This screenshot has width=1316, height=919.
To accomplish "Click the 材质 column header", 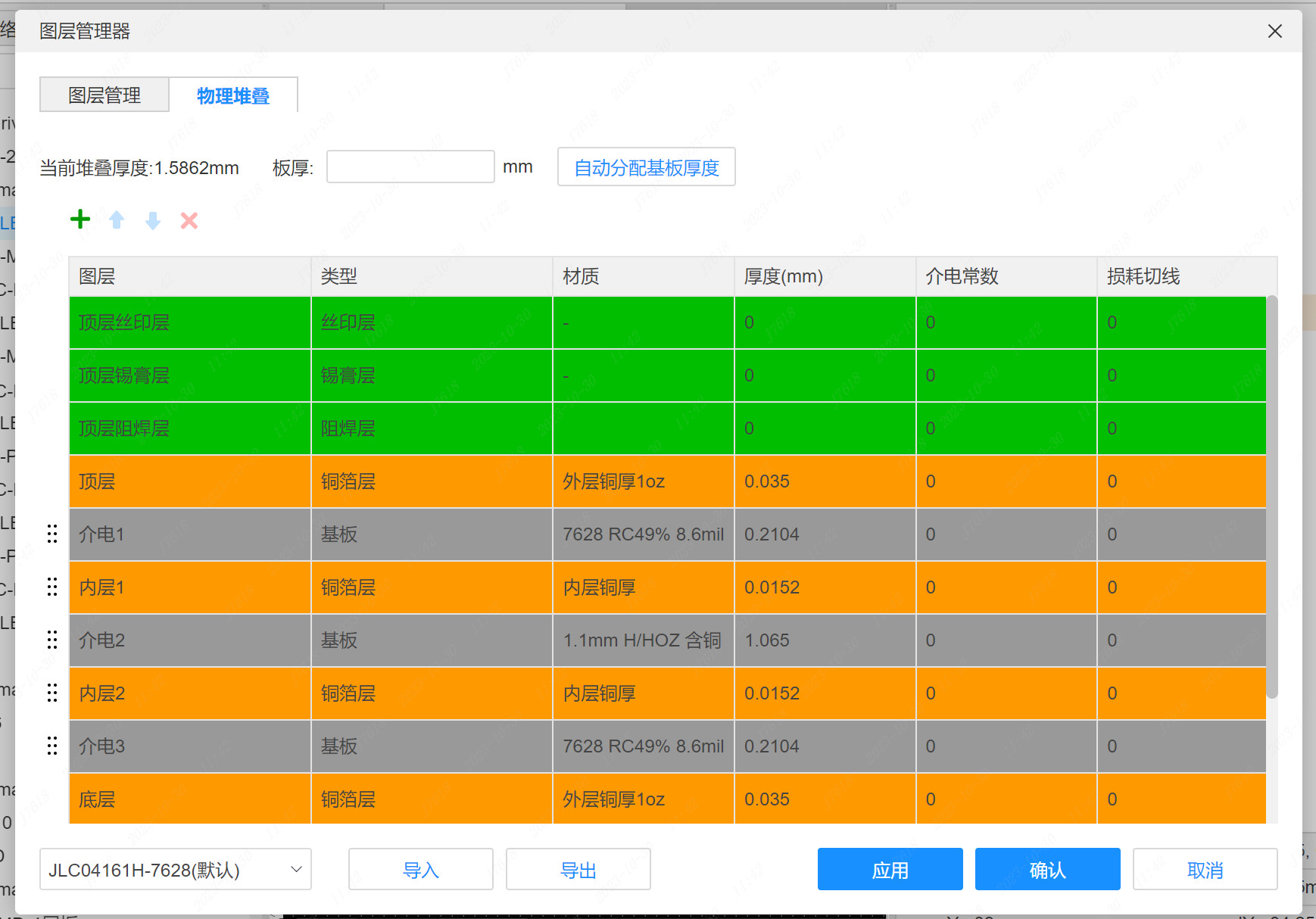I will point(644,276).
